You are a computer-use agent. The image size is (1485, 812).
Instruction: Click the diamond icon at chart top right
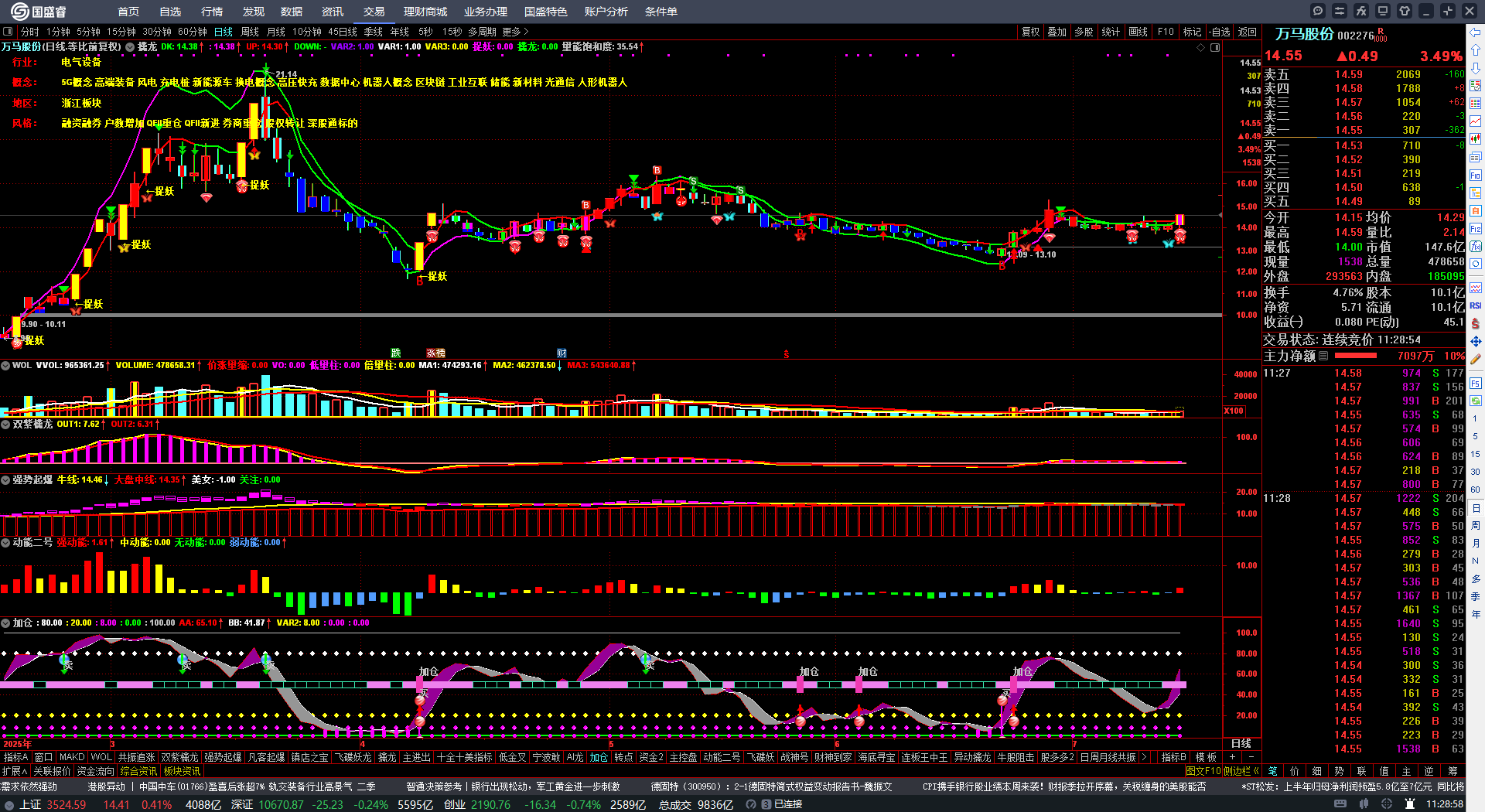pos(1201,47)
